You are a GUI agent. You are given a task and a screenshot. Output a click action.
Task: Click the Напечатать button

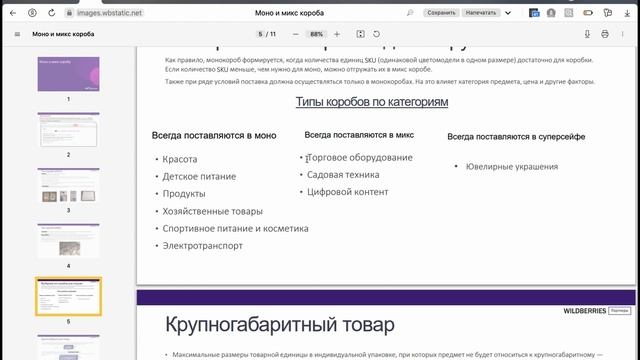pos(481,13)
